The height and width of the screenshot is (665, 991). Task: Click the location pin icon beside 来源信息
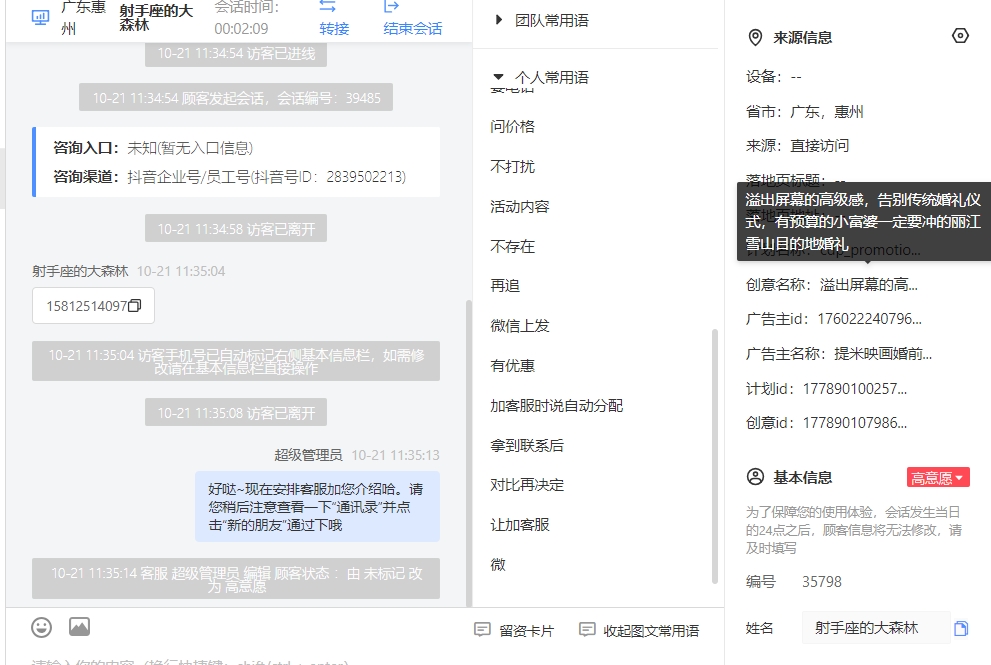(x=755, y=37)
